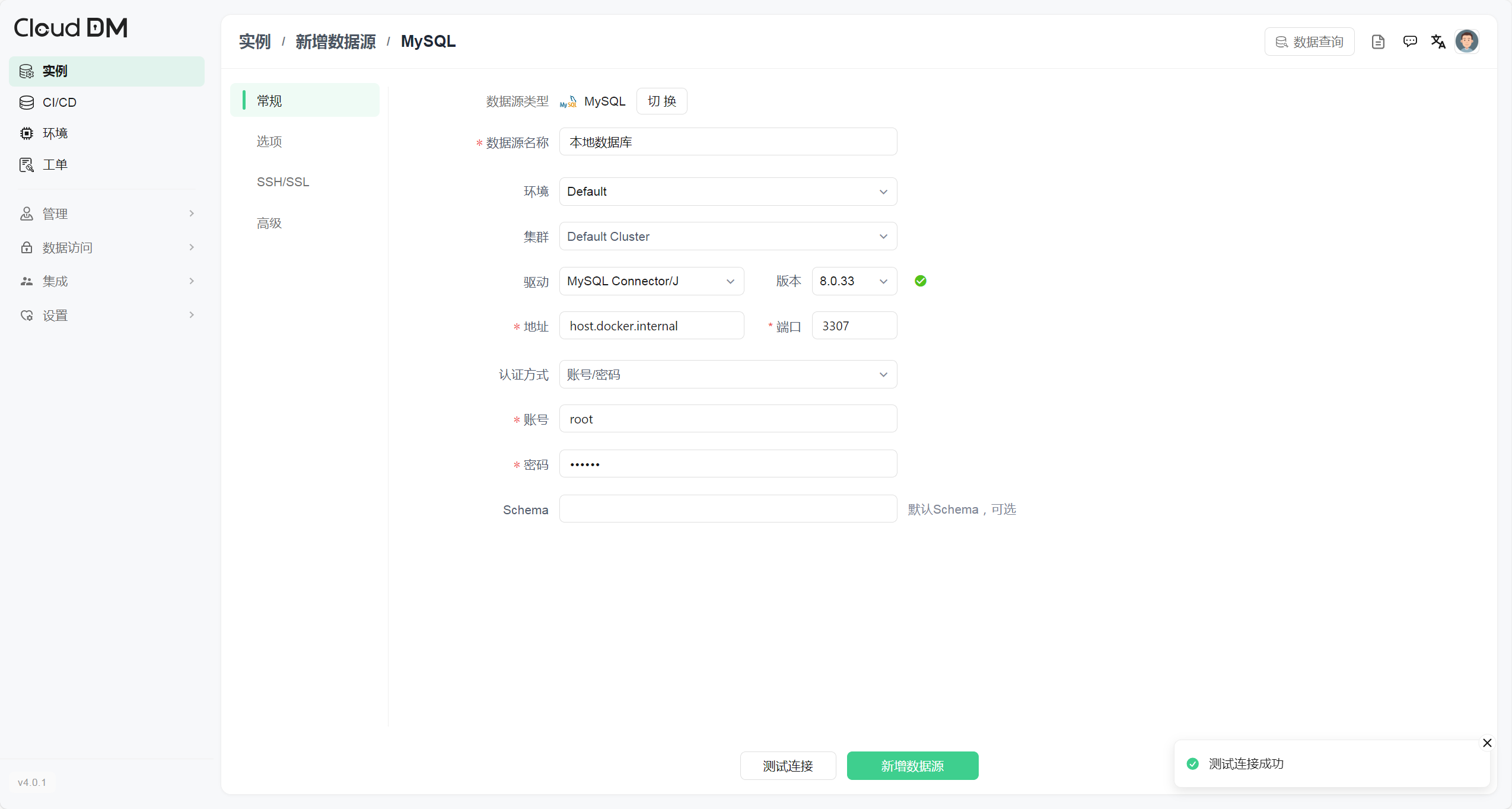Focus the 密码 input field
Image resolution: width=1512 pixels, height=809 pixels.
pos(728,464)
